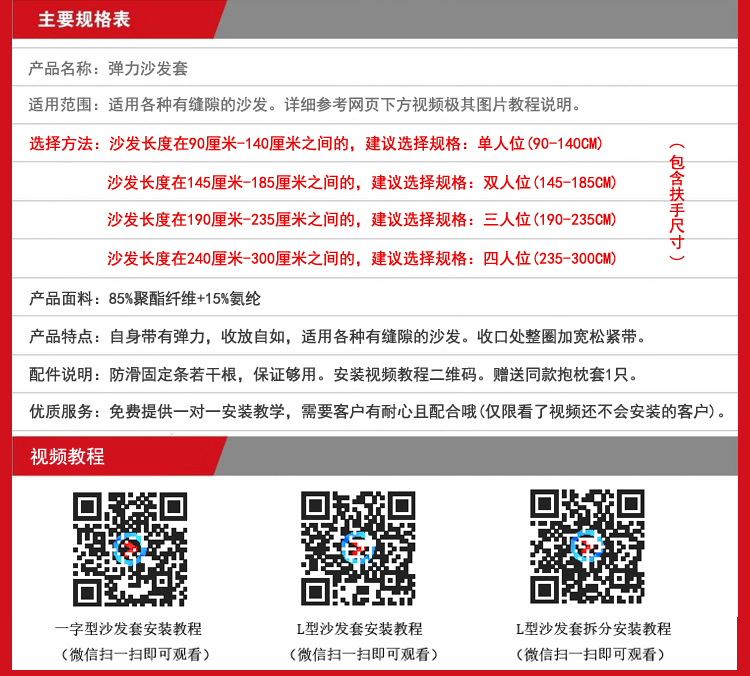
Task: Click the 双人位(145-185CM) size recommendation line
Action: (362, 182)
